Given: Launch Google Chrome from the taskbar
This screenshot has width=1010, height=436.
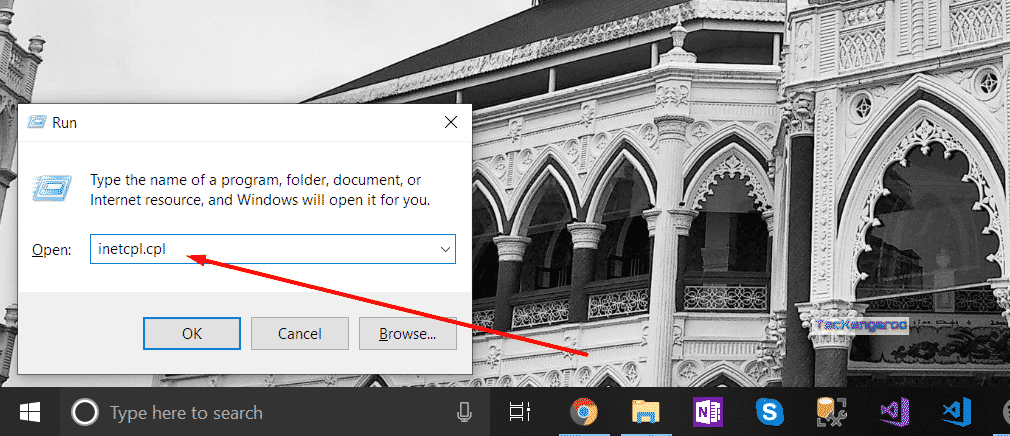Looking at the screenshot, I should click(585, 412).
